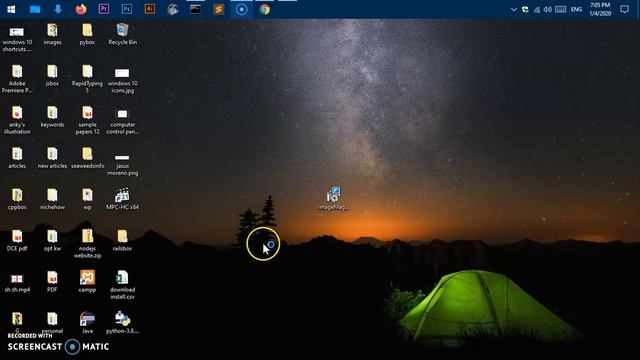Select the PDF desktop icon
The height and width of the screenshot is (360, 640).
coord(52,282)
